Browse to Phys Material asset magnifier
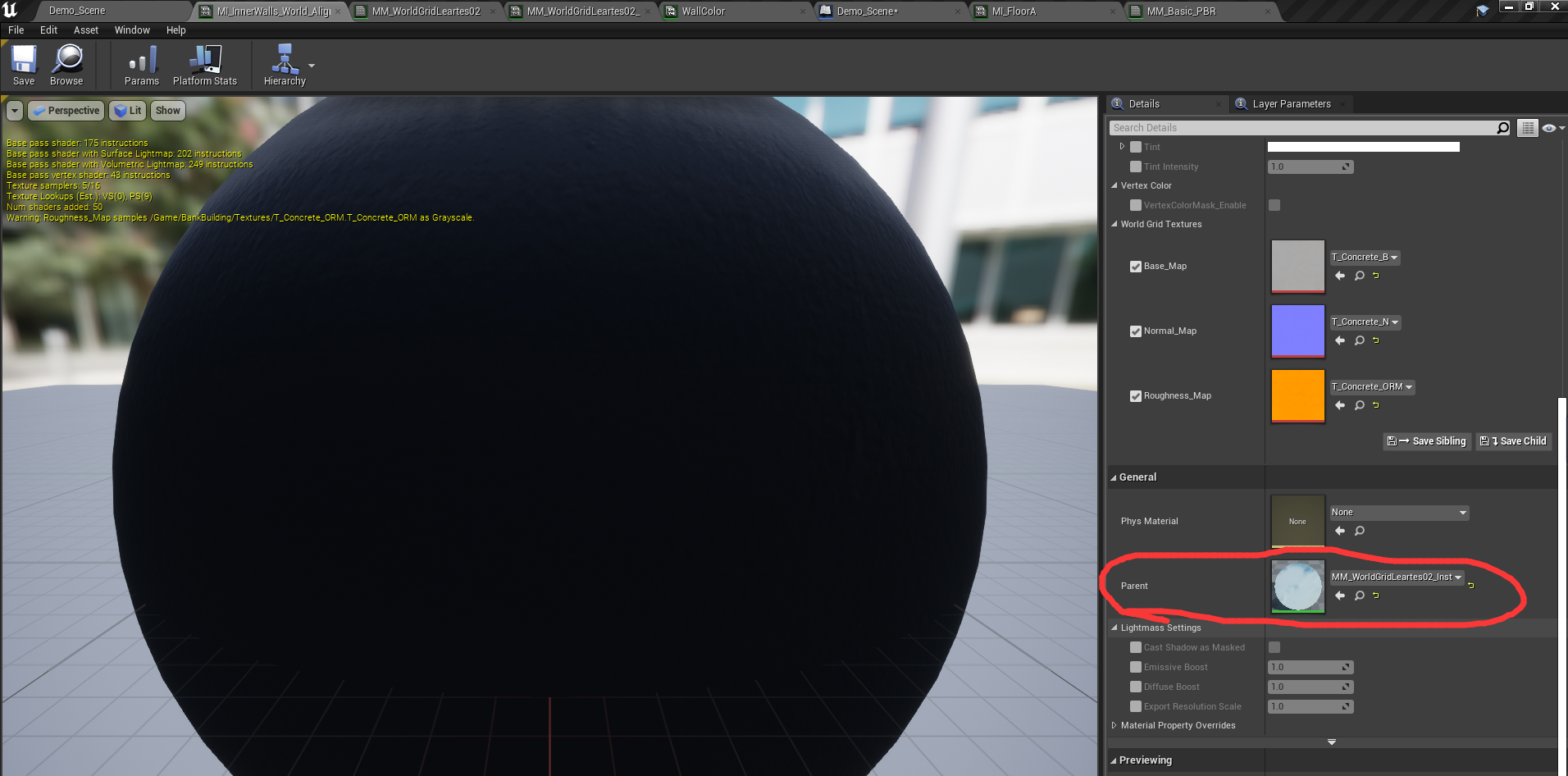Image resolution: width=1568 pixels, height=776 pixels. coord(1359,531)
